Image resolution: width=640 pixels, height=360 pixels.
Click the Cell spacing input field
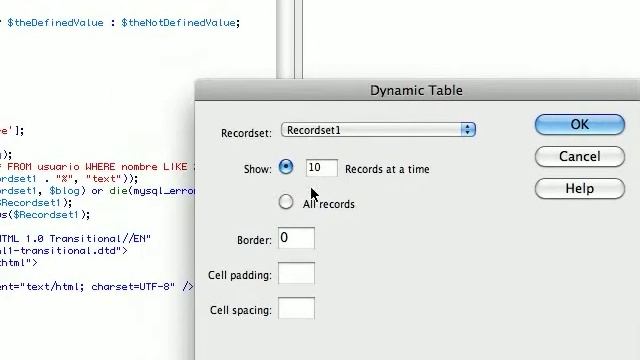[296, 308]
